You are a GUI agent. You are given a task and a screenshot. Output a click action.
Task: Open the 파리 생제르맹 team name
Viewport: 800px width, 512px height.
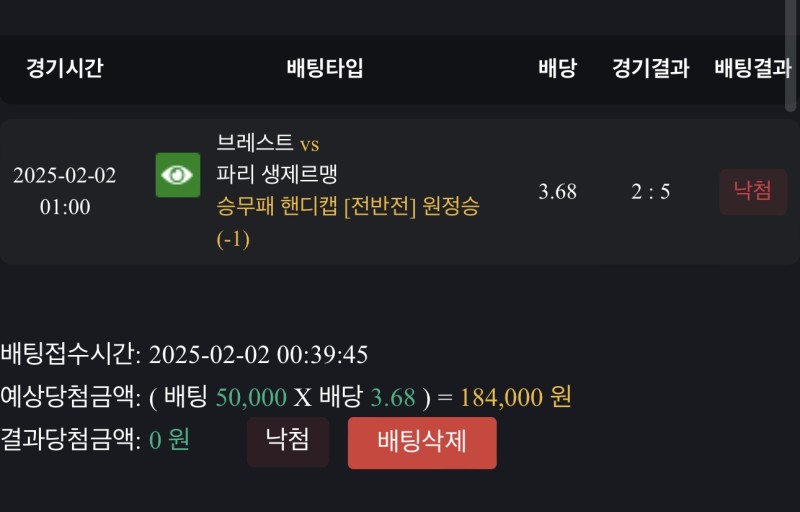point(277,174)
